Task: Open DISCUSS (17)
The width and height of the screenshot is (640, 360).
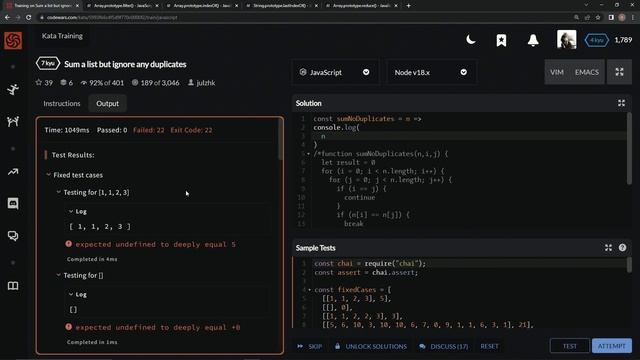Action: 444,346
